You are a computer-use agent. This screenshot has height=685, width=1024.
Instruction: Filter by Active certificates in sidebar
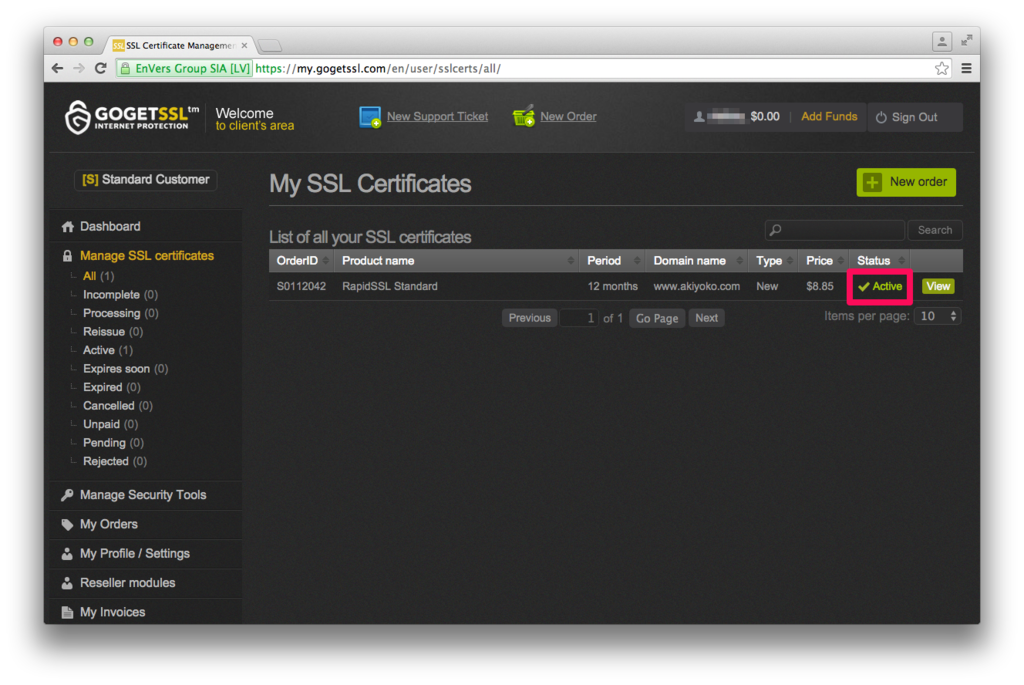pyautogui.click(x=108, y=351)
